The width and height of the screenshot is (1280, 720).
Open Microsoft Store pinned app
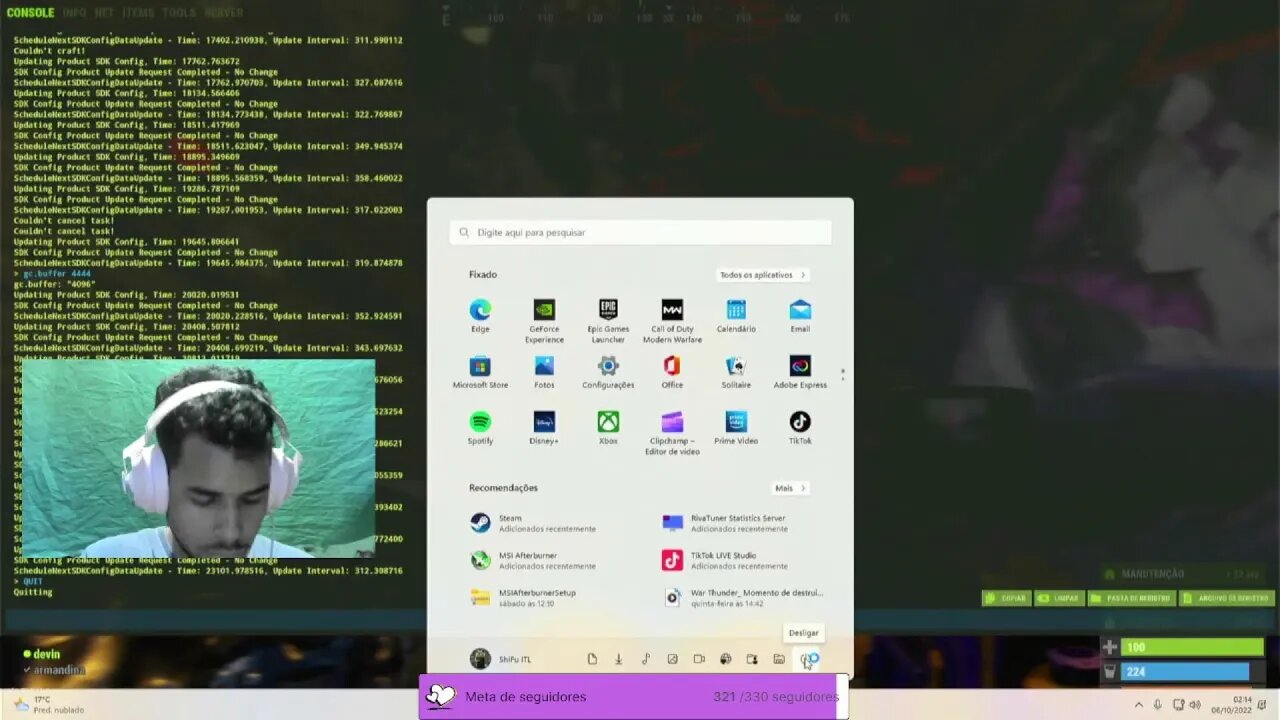480,372
